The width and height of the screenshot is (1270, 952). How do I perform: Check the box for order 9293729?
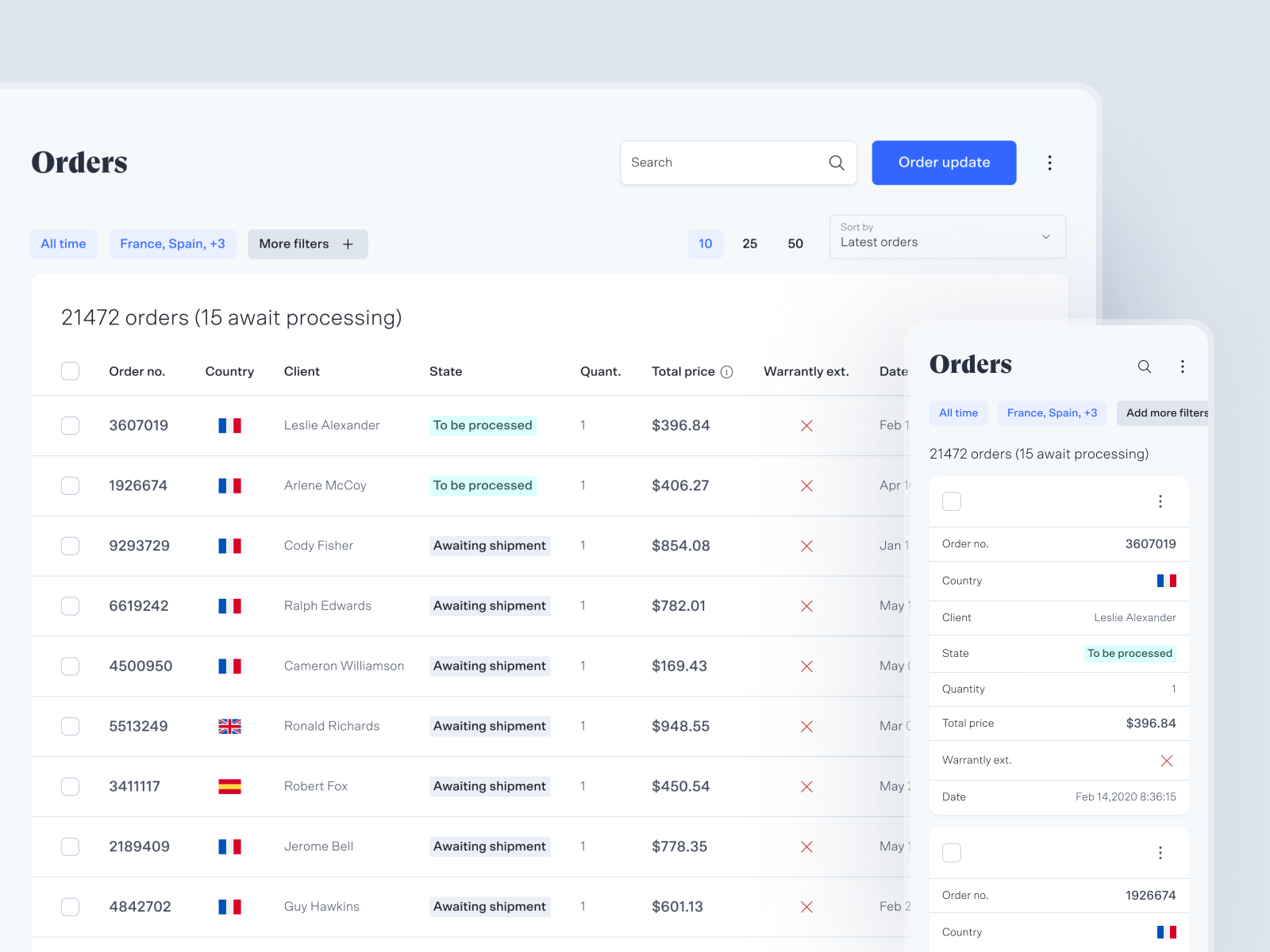point(70,547)
